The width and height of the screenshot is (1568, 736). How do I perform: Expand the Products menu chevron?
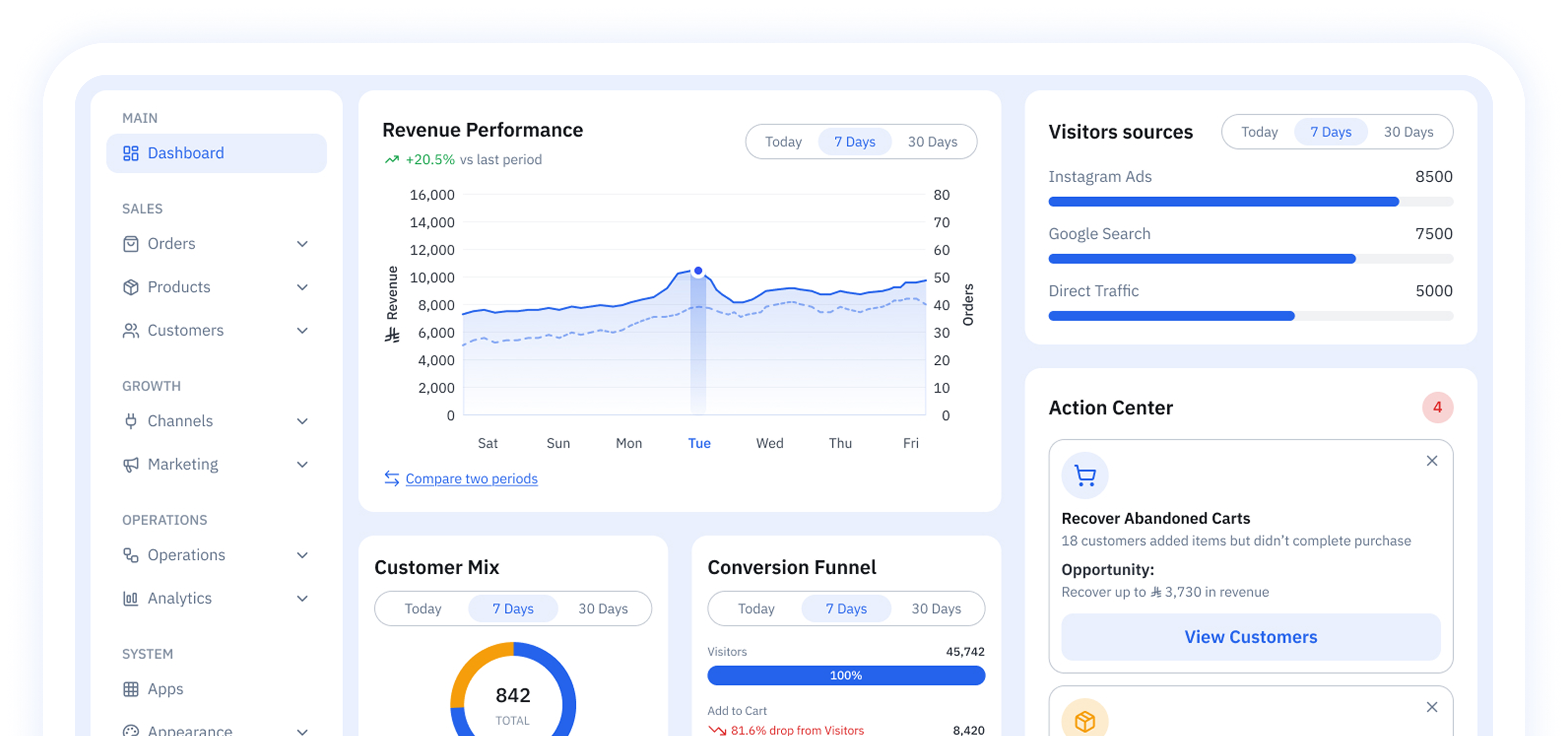pyautogui.click(x=302, y=287)
